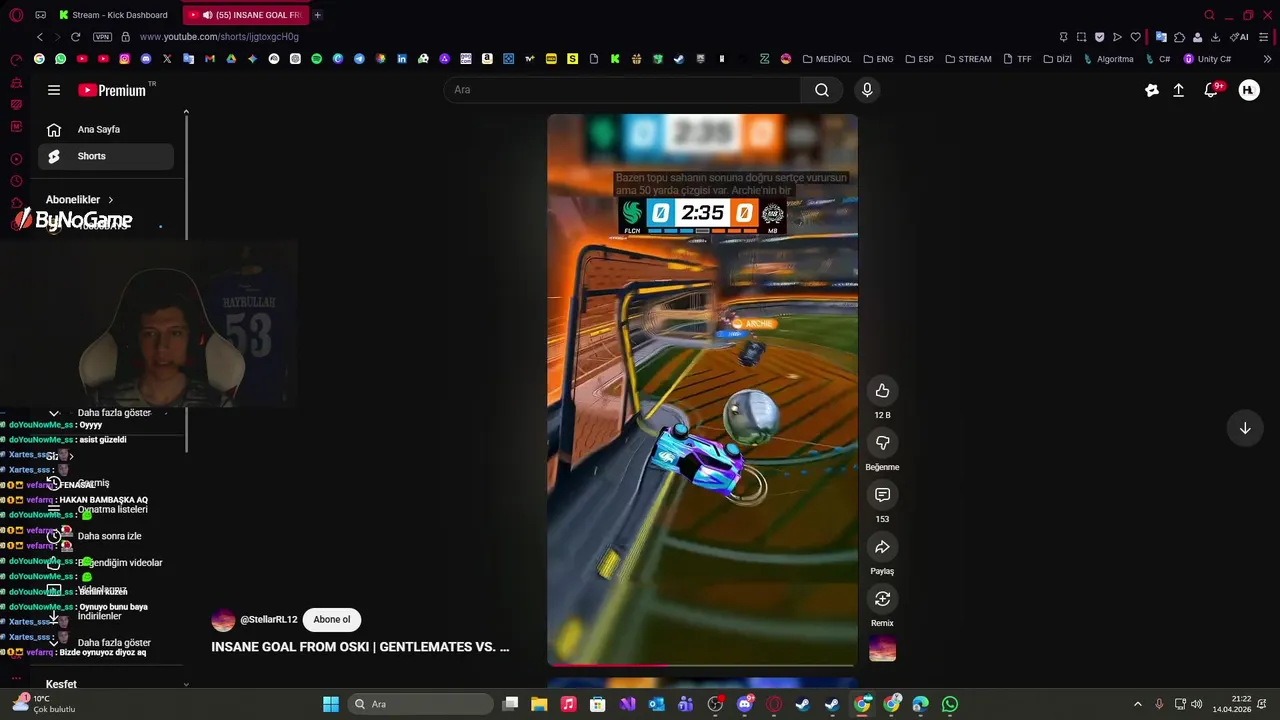The height and width of the screenshot is (720, 1280).
Task: Click the YouTube Premium logo
Action: [x=112, y=90]
